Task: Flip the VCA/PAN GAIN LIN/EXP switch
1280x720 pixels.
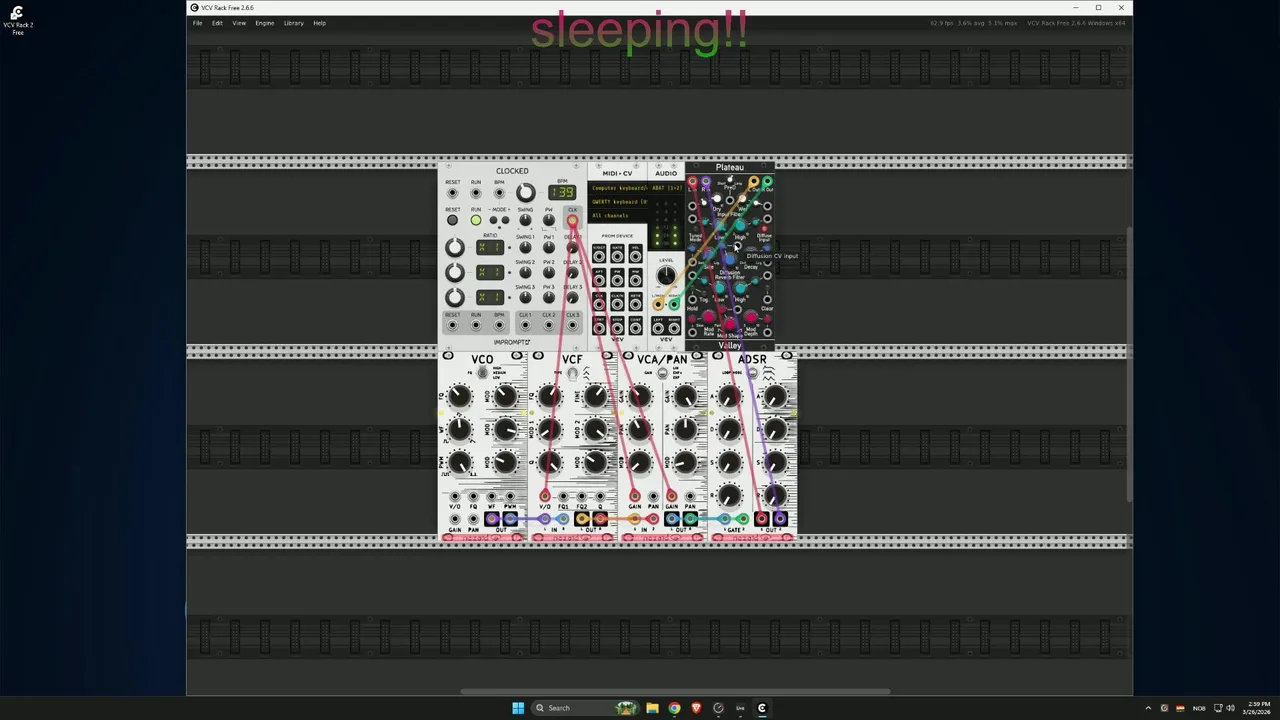Action: point(662,373)
